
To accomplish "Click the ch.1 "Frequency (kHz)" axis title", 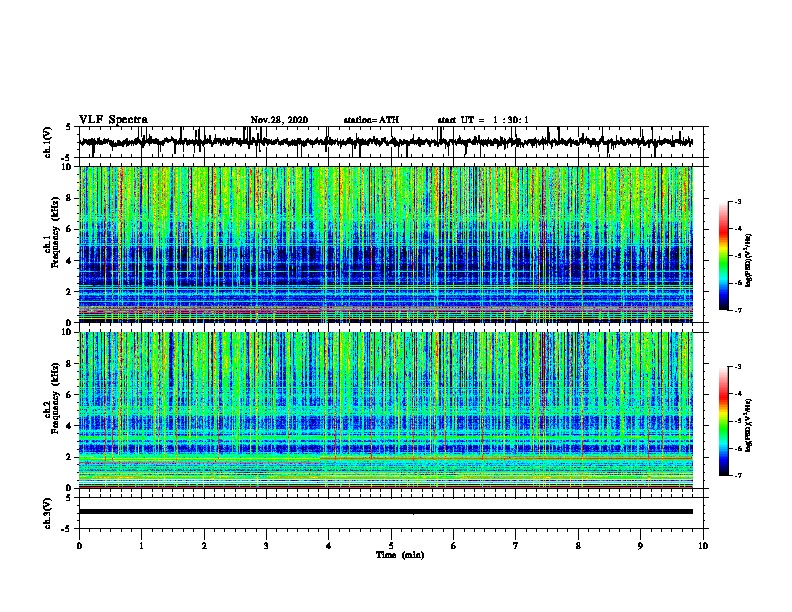I will [55, 233].
